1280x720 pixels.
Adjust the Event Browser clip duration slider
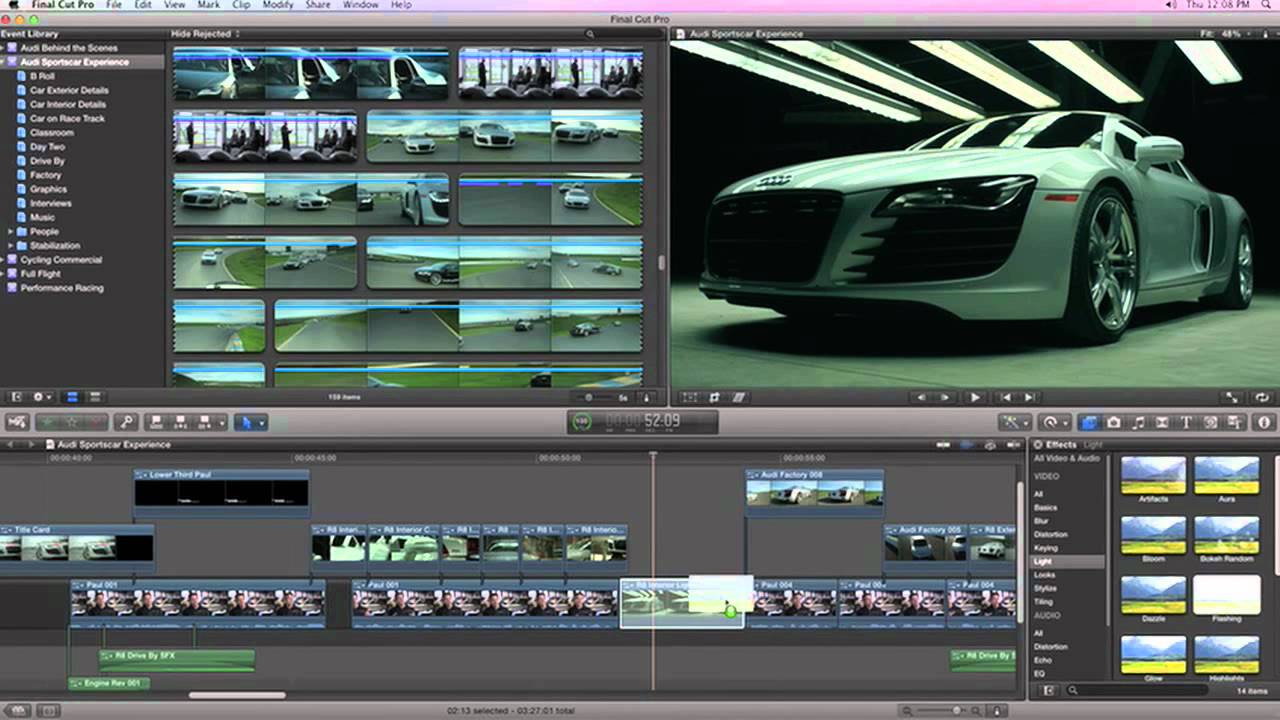(x=589, y=397)
